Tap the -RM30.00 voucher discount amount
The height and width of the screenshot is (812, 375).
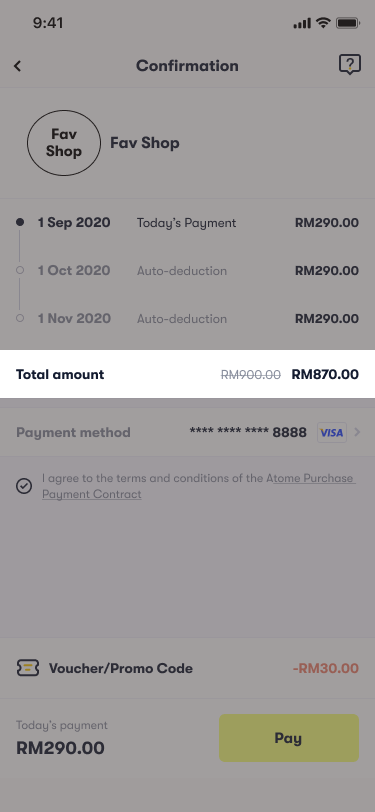(326, 669)
